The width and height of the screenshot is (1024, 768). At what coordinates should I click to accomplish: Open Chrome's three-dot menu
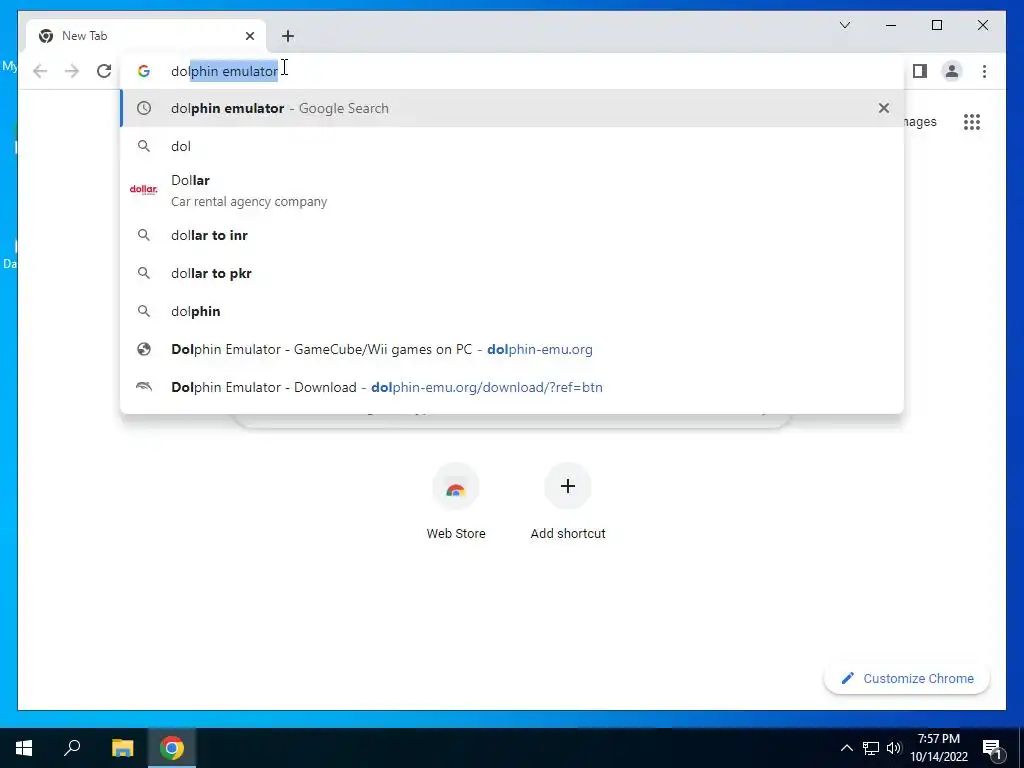tap(984, 71)
